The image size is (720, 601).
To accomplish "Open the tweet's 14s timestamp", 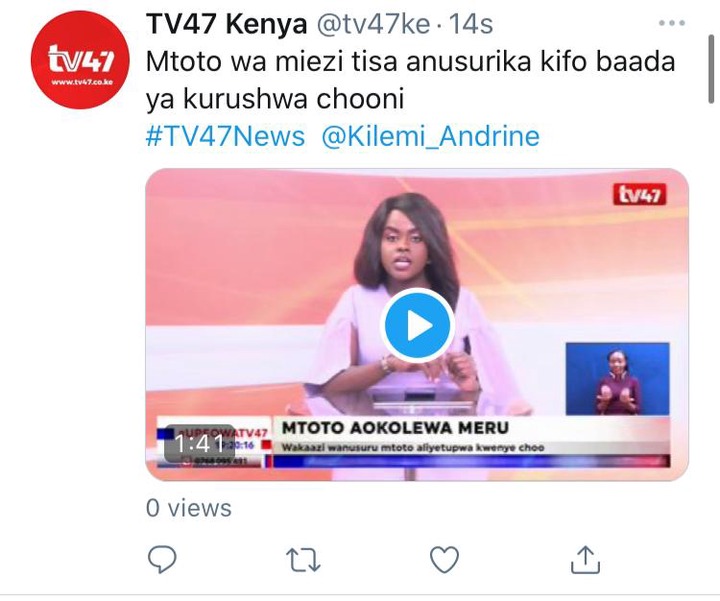I will (x=471, y=24).
